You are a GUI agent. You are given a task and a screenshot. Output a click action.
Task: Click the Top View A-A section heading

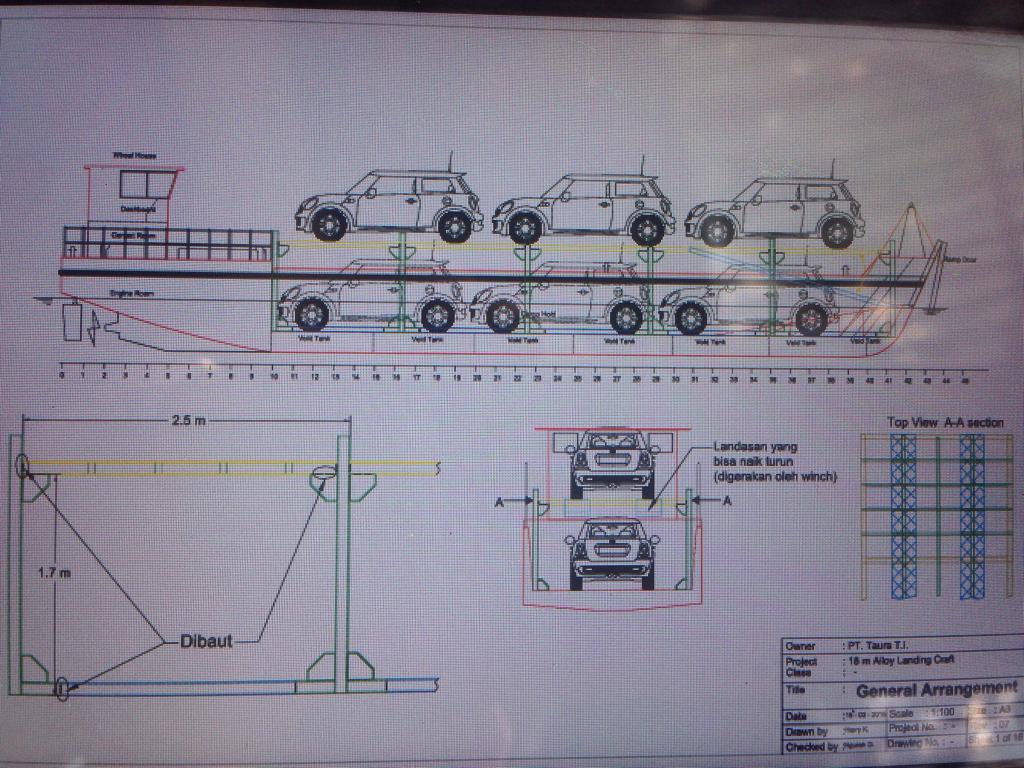945,423
